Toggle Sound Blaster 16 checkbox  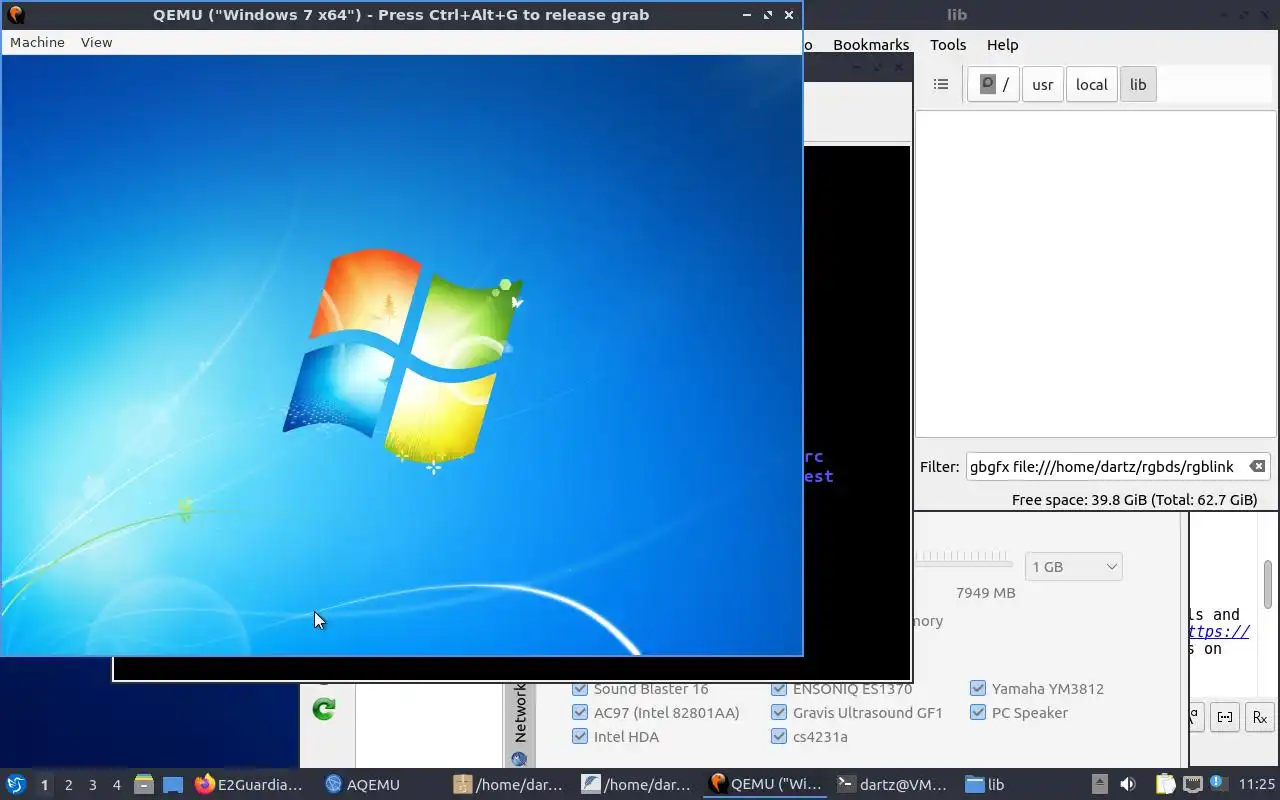[x=579, y=688]
